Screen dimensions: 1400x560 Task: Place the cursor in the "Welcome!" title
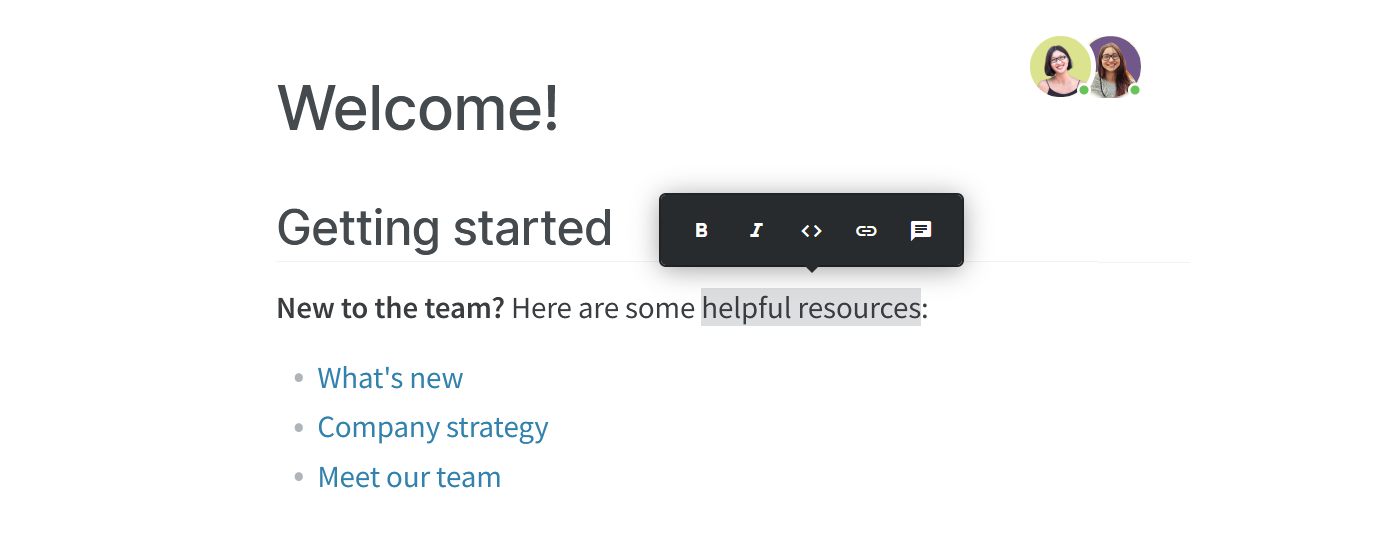click(x=417, y=107)
